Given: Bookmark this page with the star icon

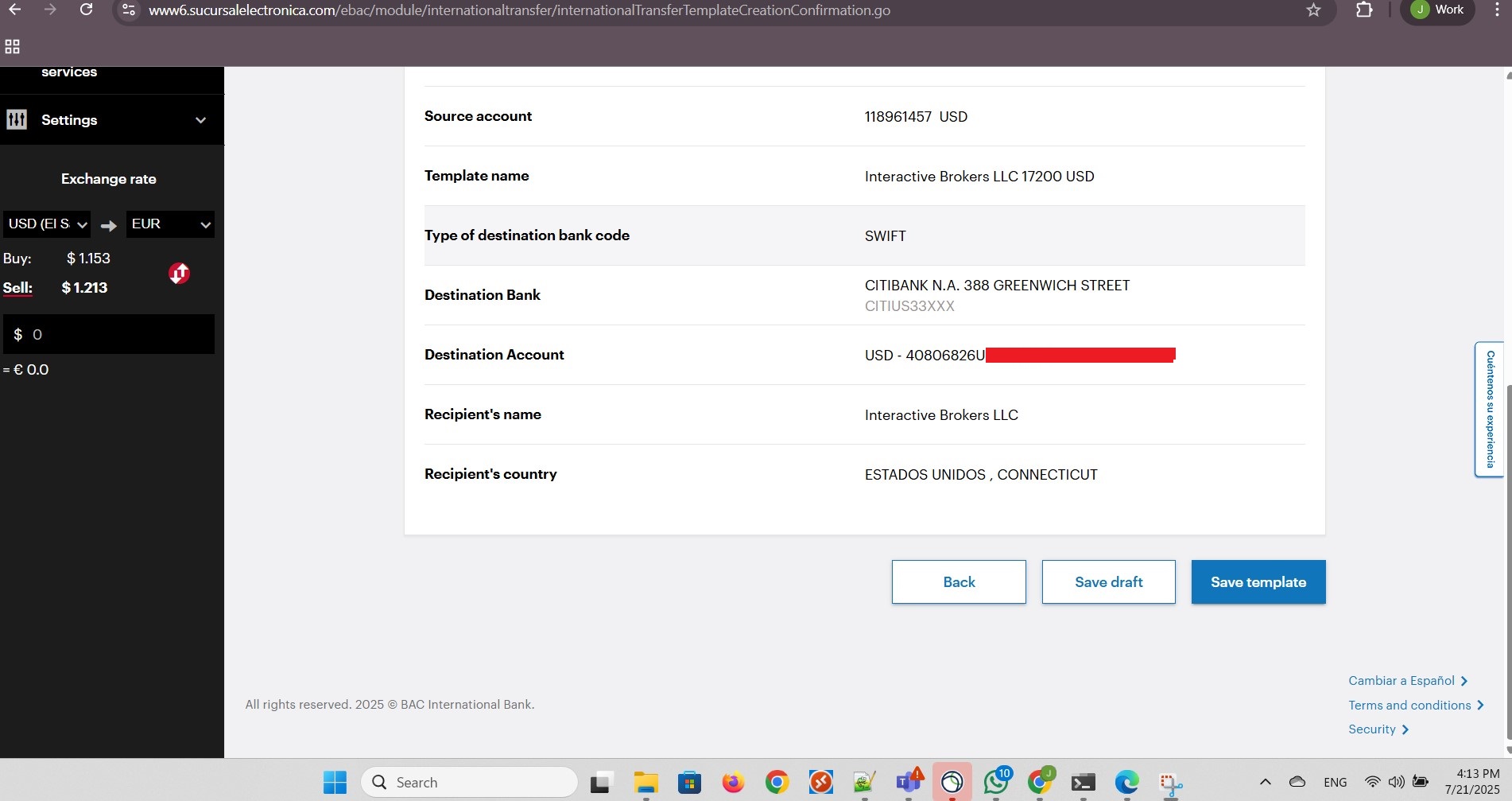Looking at the screenshot, I should click(x=1313, y=10).
